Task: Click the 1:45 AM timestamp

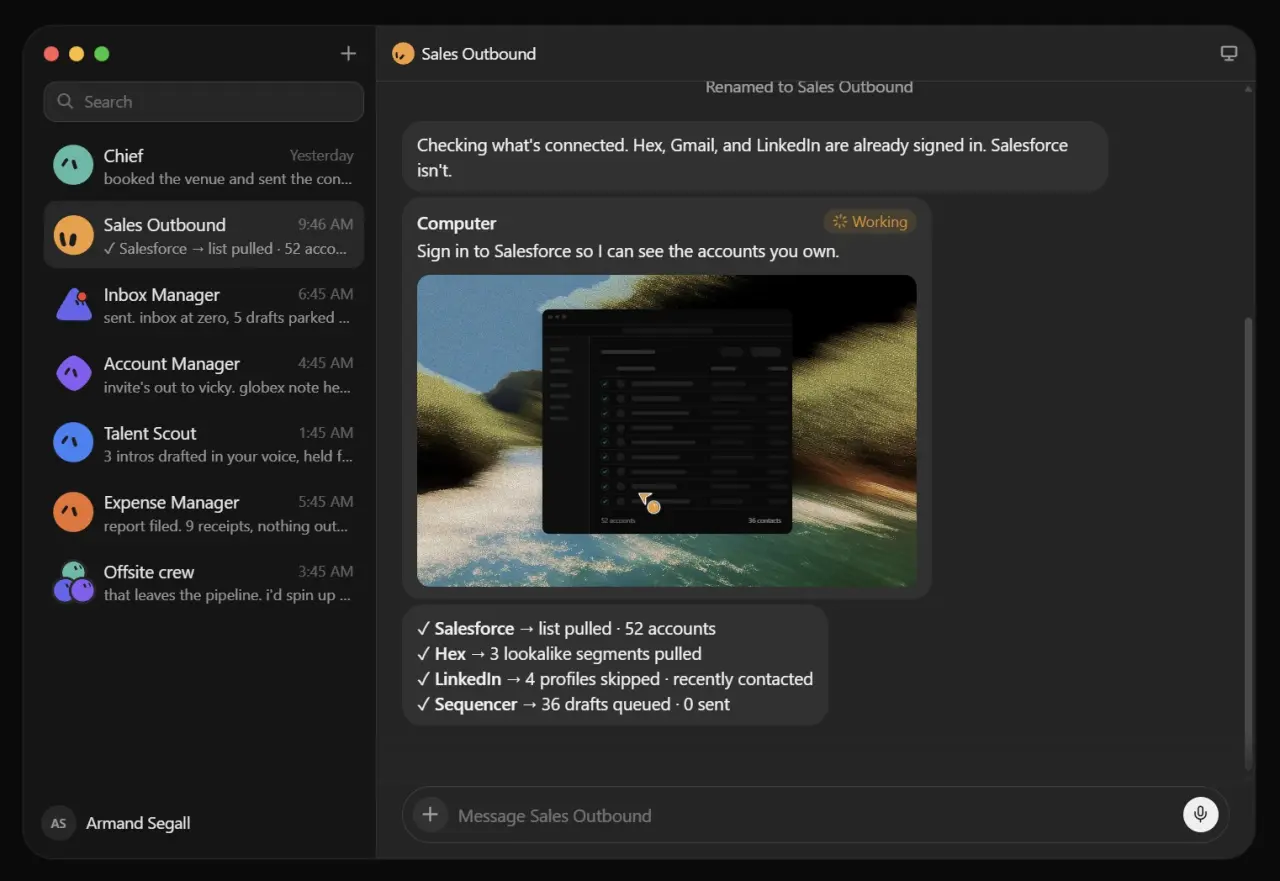Action: point(326,432)
